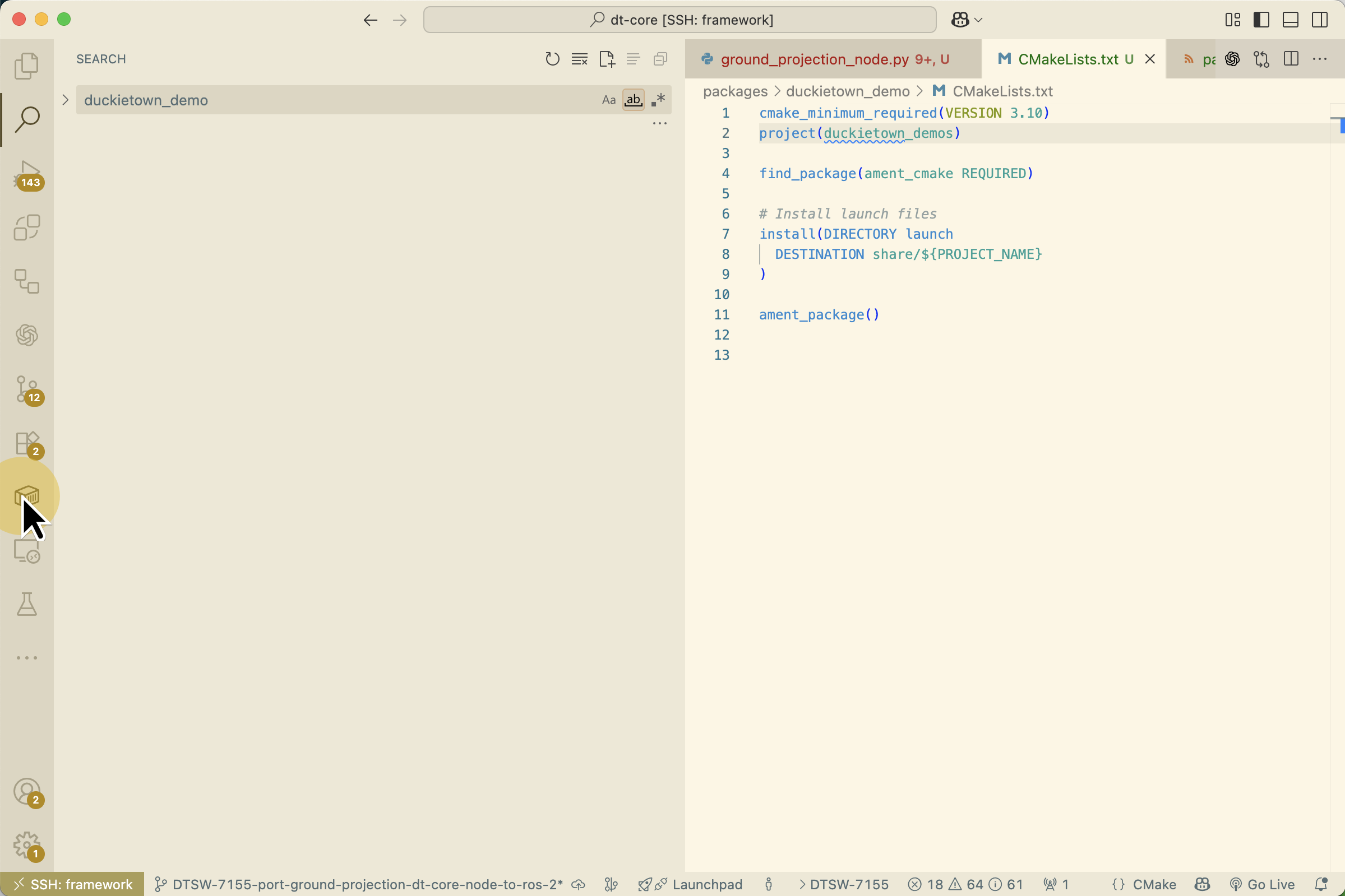
Task: Open a new Search Editor
Action: pos(606,59)
